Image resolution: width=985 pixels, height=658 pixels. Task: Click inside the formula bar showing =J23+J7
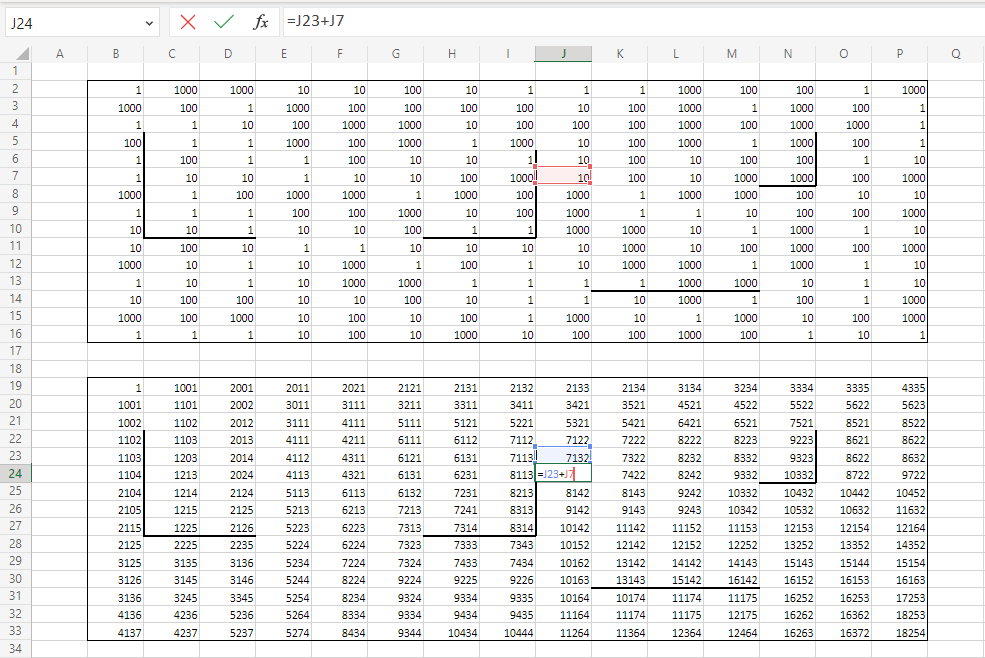click(x=600, y=21)
